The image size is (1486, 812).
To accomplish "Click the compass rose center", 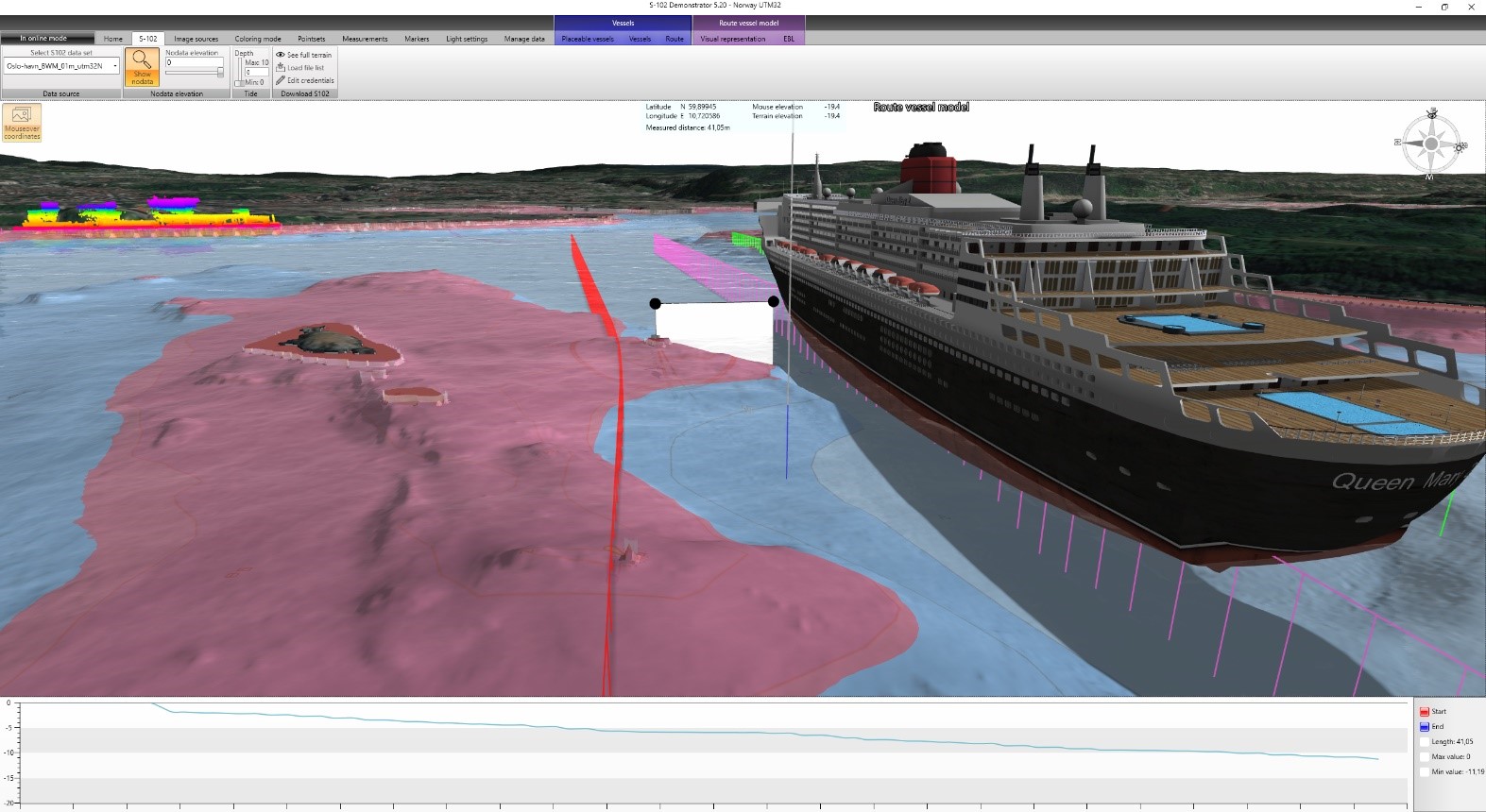I will [1431, 144].
